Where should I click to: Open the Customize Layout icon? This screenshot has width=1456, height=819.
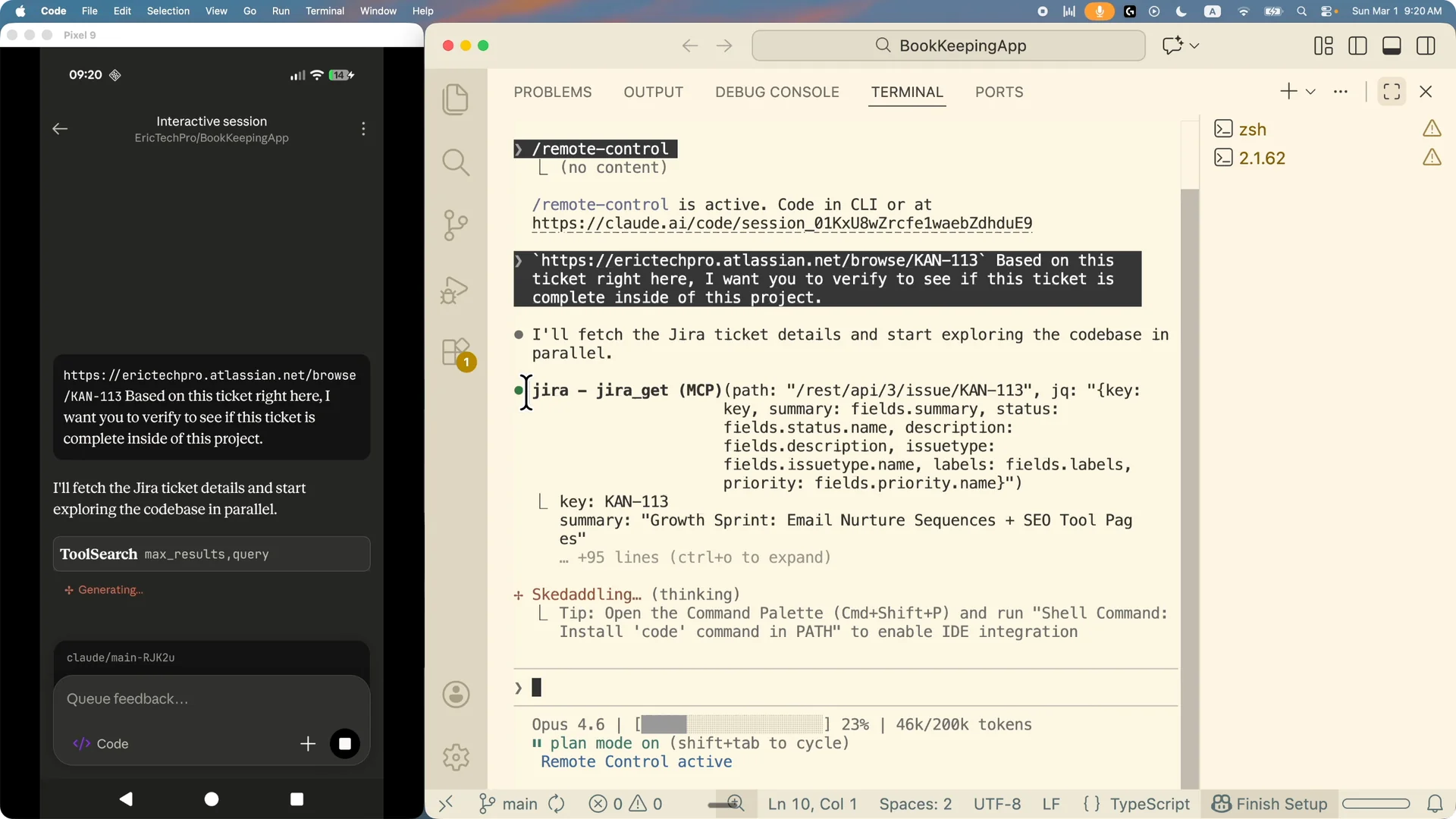click(1323, 45)
